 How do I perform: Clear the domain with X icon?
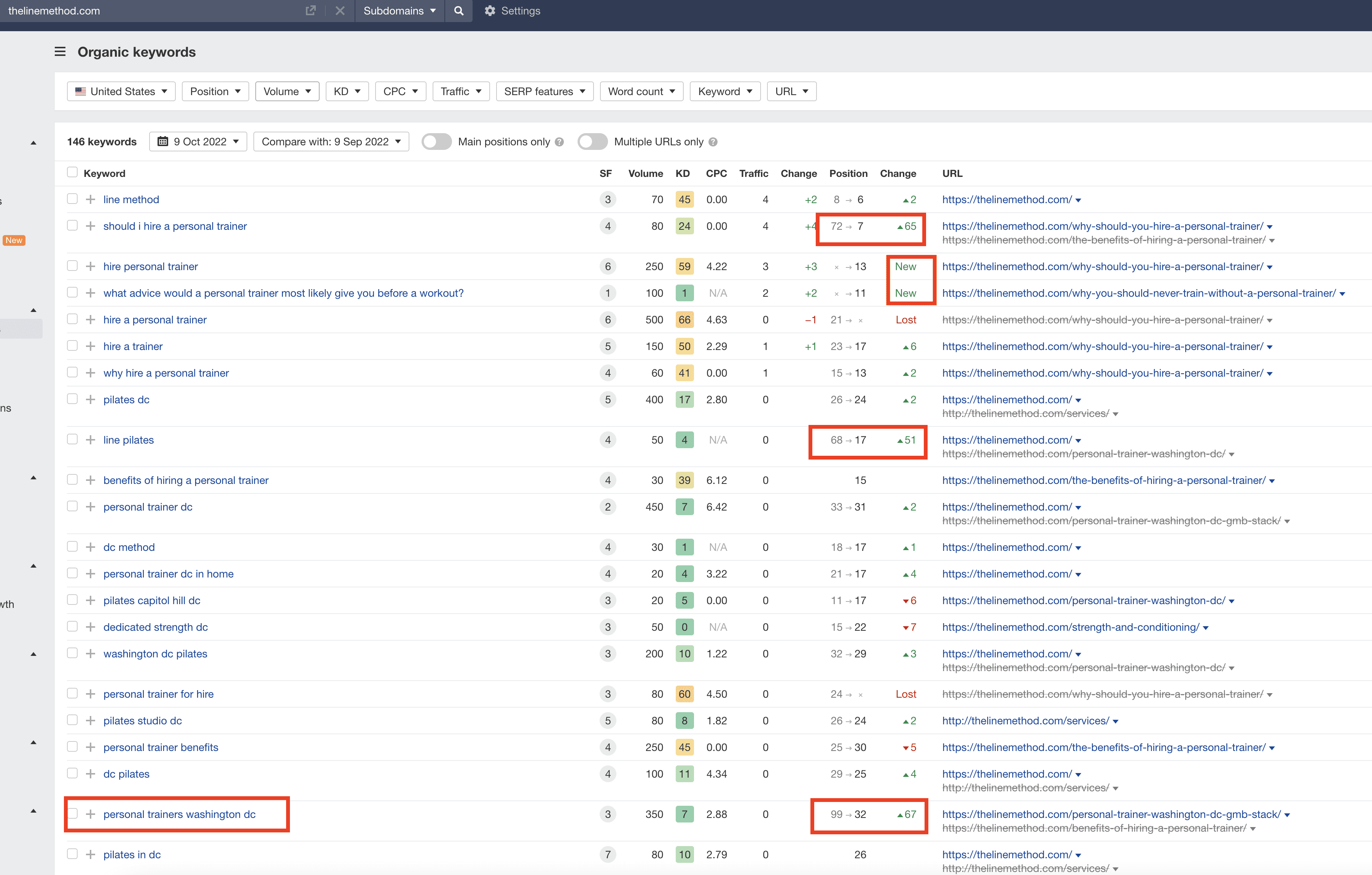click(340, 11)
